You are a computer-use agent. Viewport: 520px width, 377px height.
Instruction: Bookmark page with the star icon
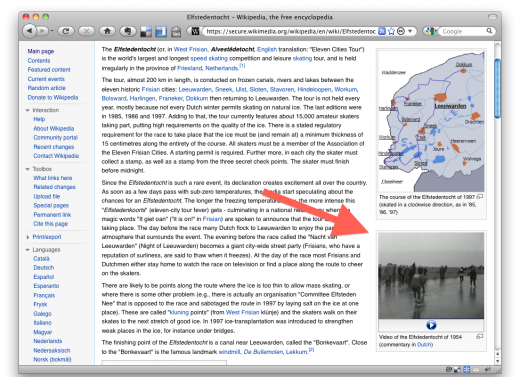coord(392,31)
